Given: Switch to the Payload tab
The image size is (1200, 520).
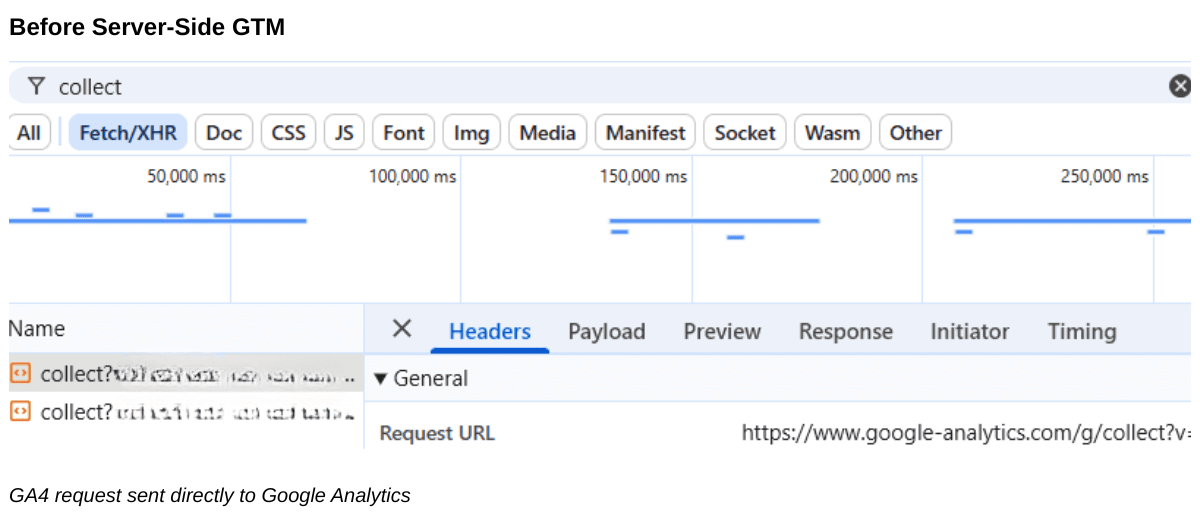Looking at the screenshot, I should click(x=607, y=332).
